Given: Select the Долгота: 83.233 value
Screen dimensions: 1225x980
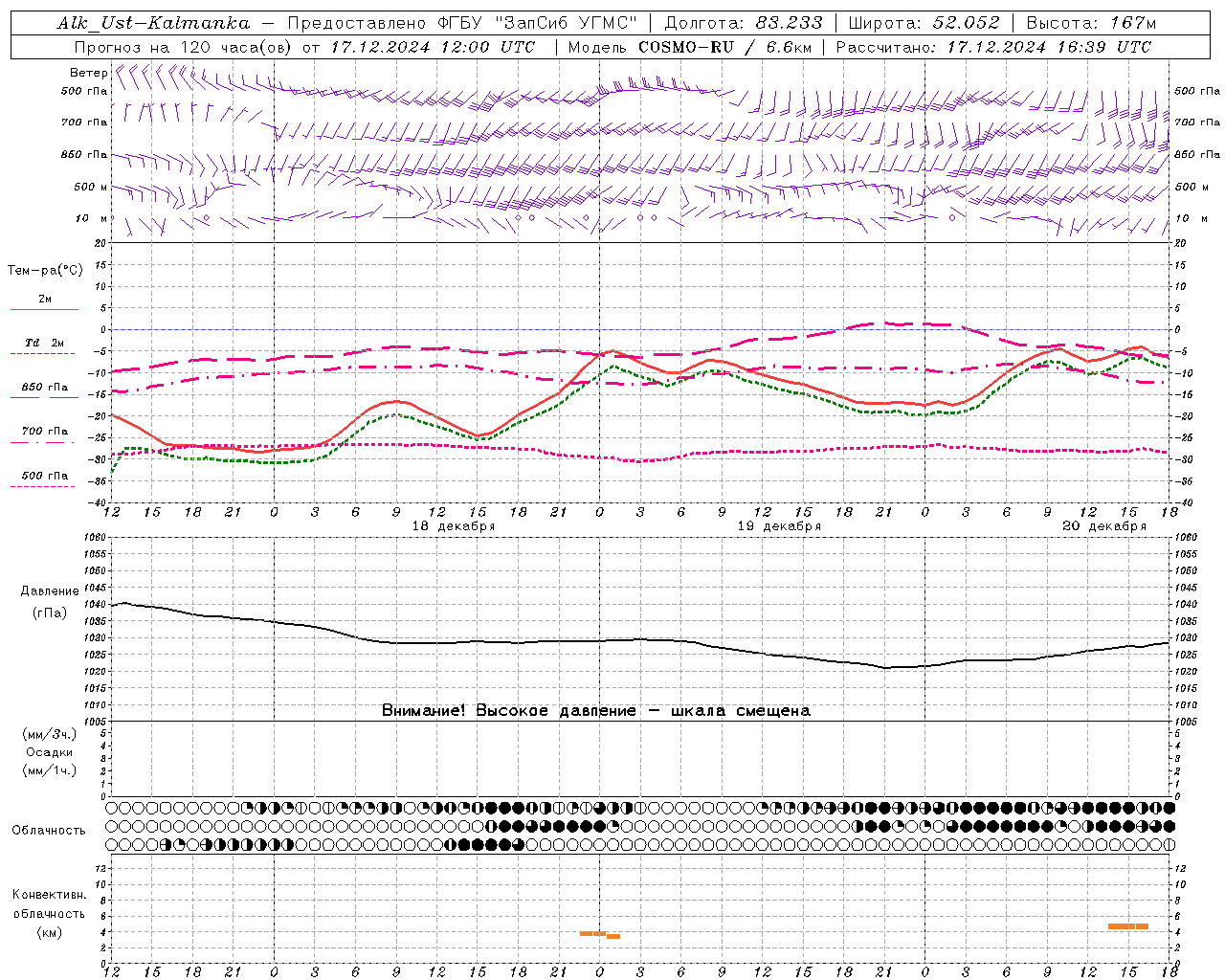Looking at the screenshot, I should 743,23.
